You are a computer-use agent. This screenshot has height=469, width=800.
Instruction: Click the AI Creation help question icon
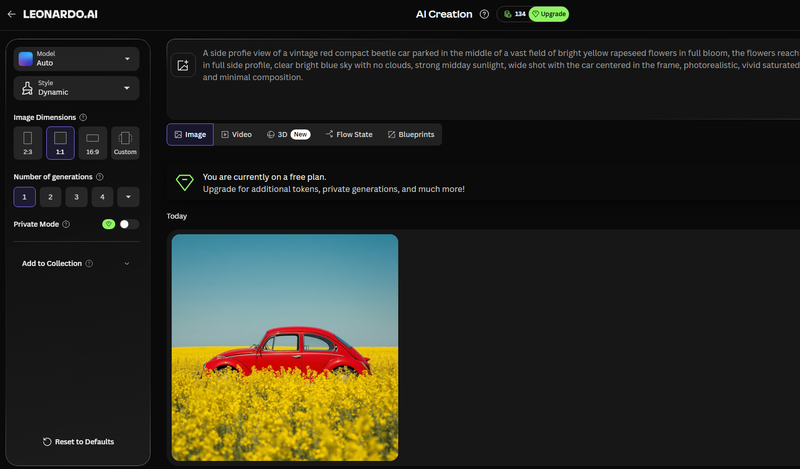click(x=484, y=14)
